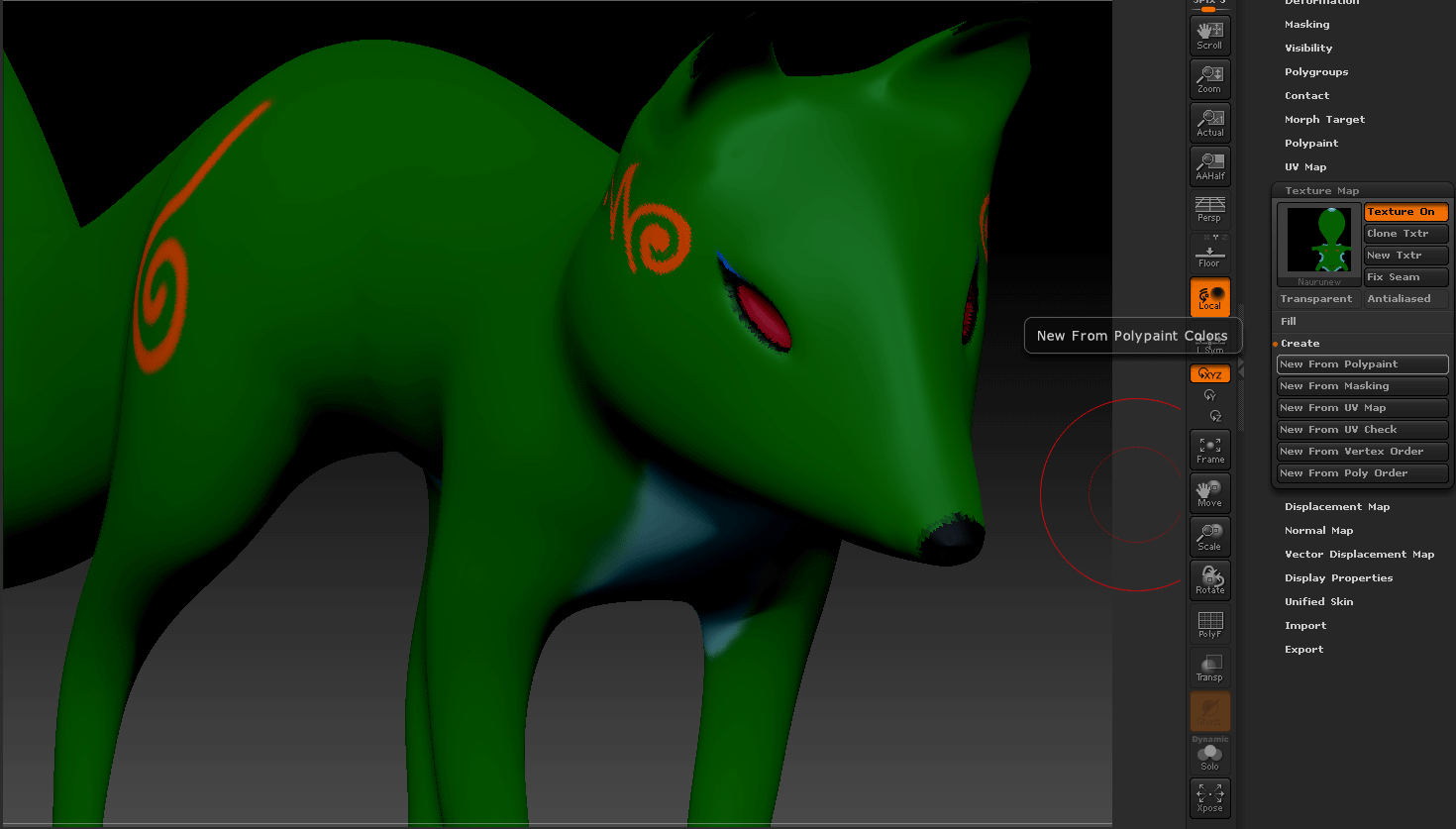Open the UV Map section
This screenshot has height=829, width=1456.
pyautogui.click(x=1305, y=166)
